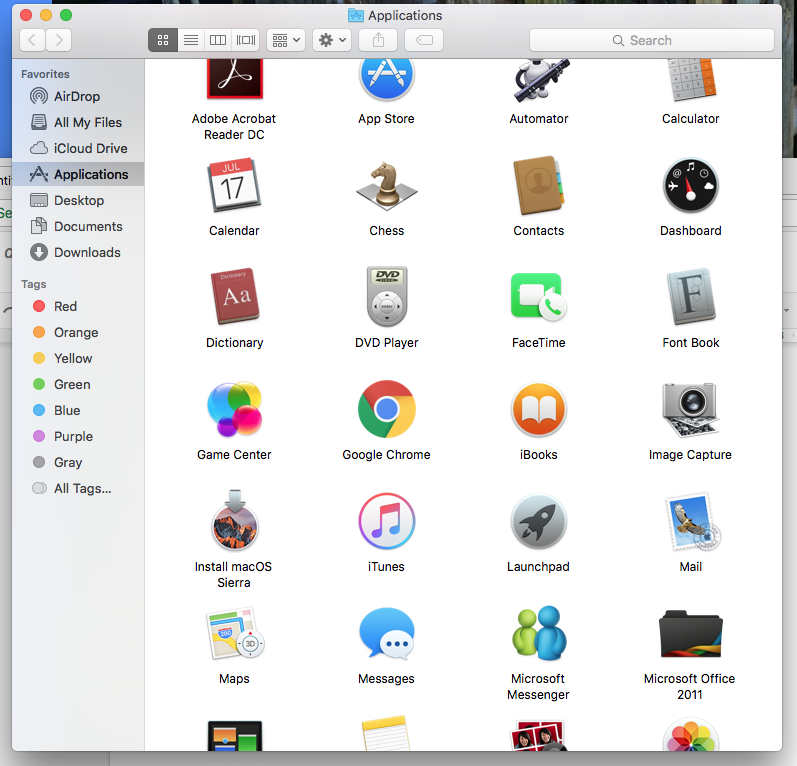Click the Calculator app icon
The height and width of the screenshot is (766, 797).
(691, 80)
